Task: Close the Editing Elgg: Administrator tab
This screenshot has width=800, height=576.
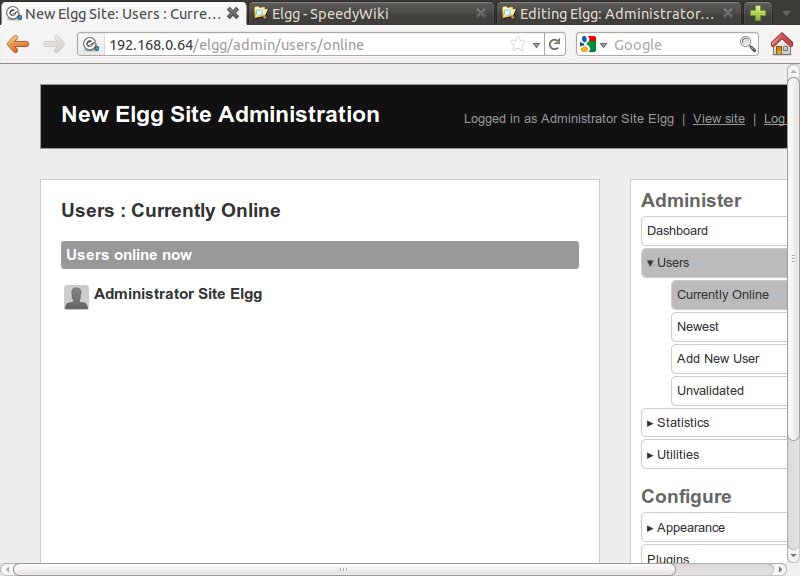Action: pyautogui.click(x=728, y=13)
